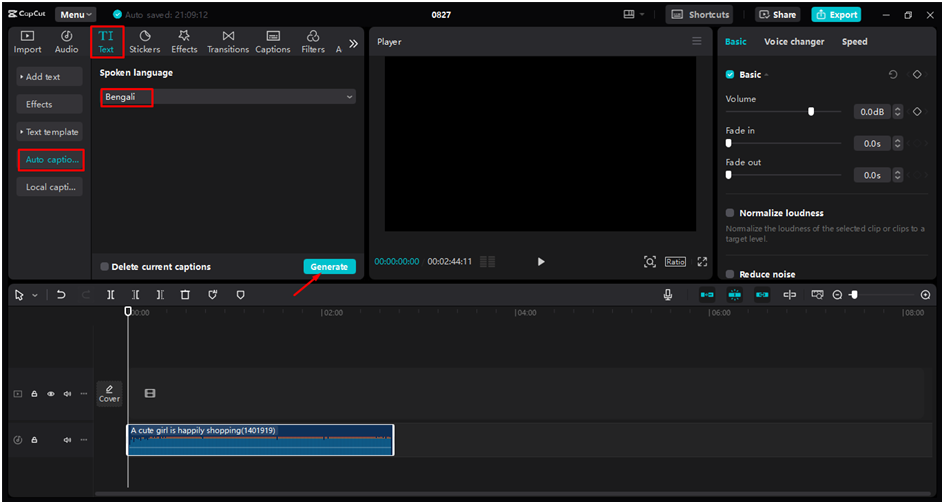Expand the Text template section
944x504 pixels.
pos(49,132)
